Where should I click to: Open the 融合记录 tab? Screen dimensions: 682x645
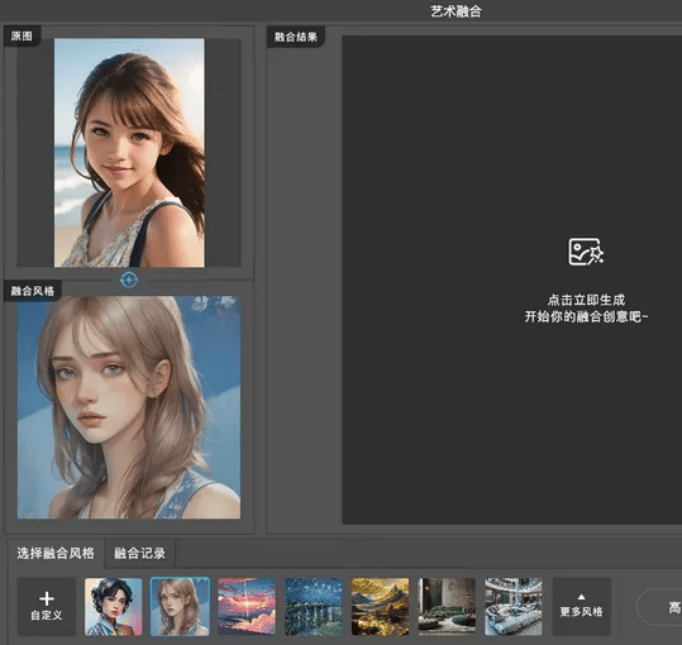(140, 553)
